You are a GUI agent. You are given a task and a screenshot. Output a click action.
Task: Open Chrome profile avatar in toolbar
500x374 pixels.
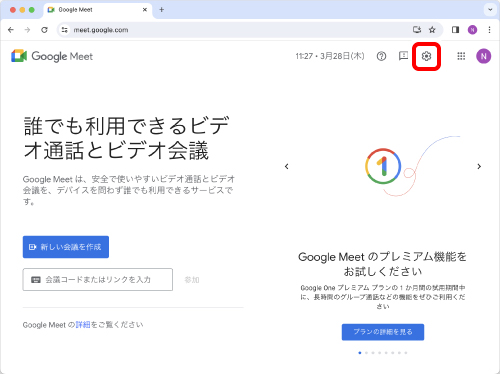(472, 30)
